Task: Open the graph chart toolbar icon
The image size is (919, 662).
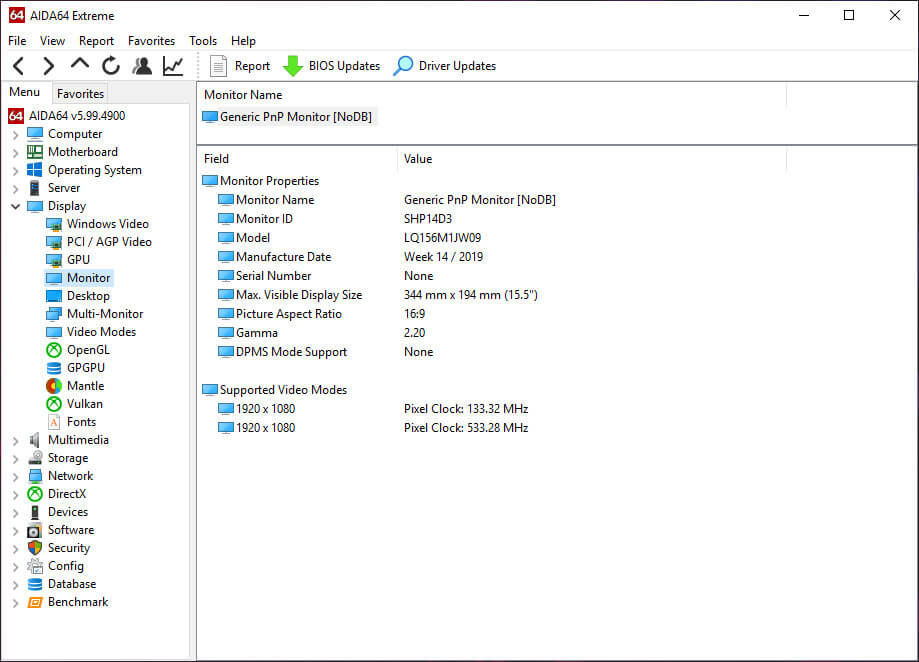Action: pyautogui.click(x=173, y=66)
